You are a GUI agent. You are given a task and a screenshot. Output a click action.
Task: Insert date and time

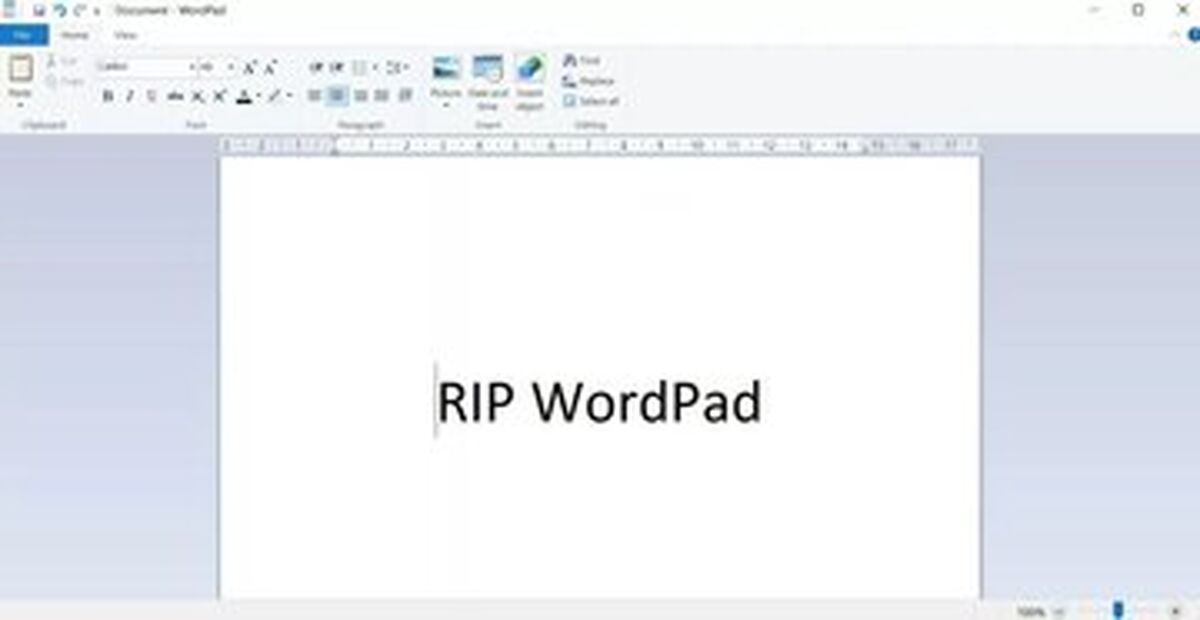[488, 83]
